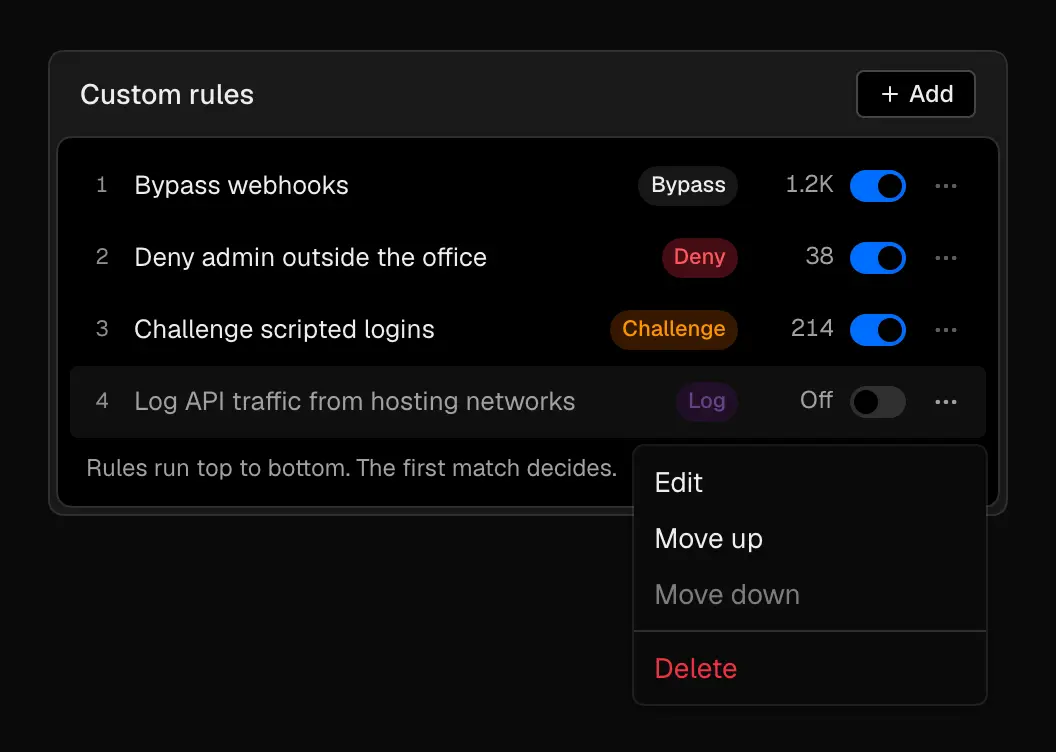This screenshot has width=1056, height=752.
Task: Click the purple Log action badge
Action: 706,402
